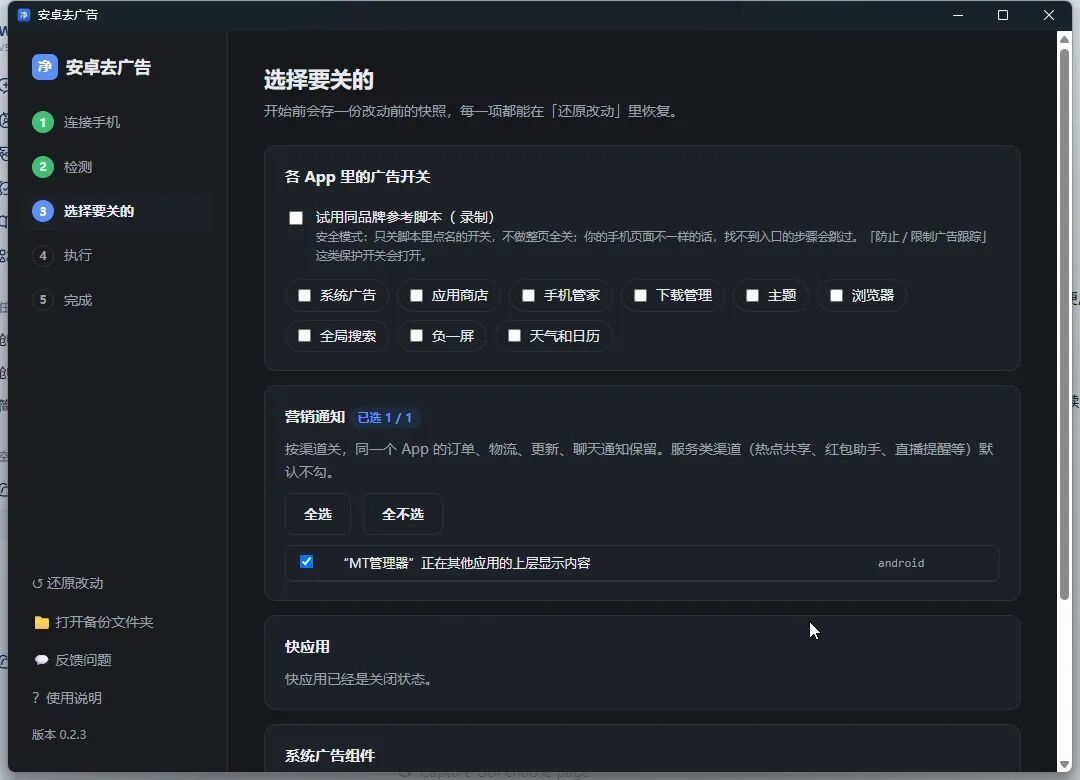The width and height of the screenshot is (1080, 780).
Task: Tick the 下载管理 checkbox
Action: click(641, 296)
